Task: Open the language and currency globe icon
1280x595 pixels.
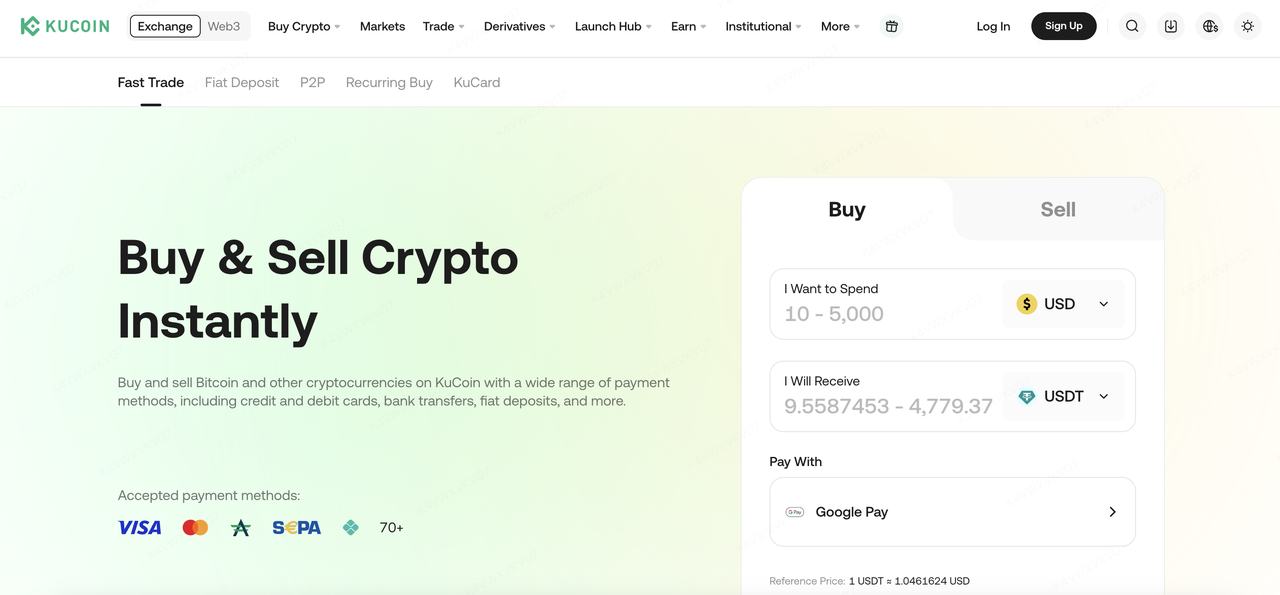Action: (x=1210, y=26)
